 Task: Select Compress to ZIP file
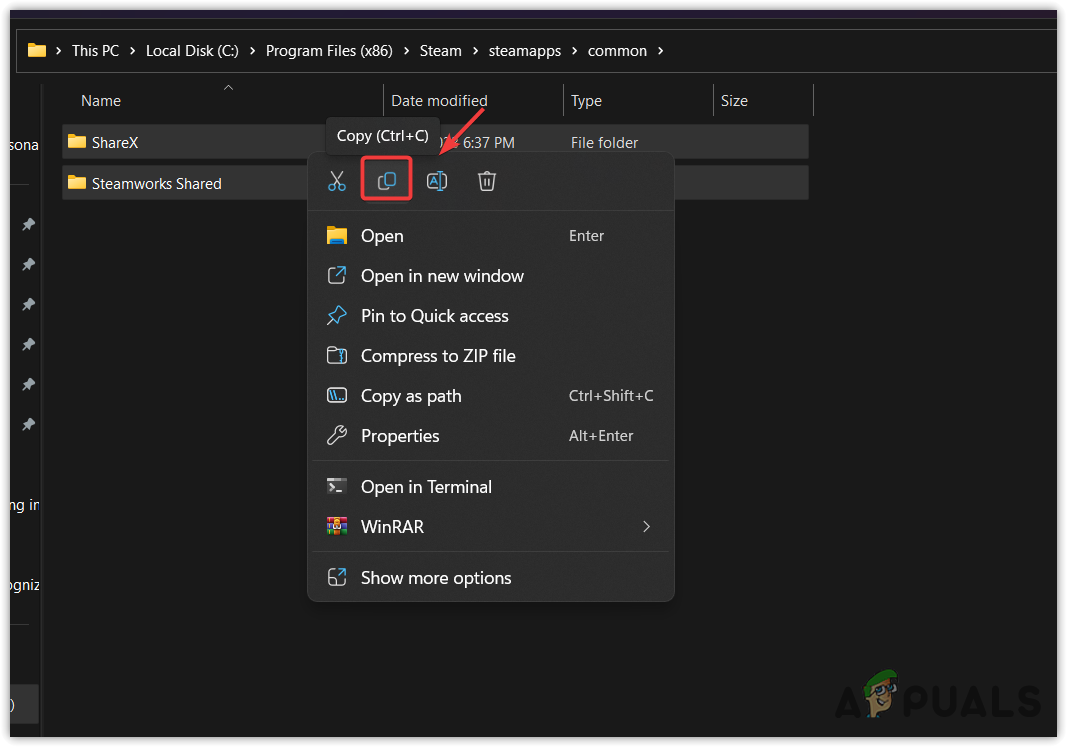pos(438,356)
